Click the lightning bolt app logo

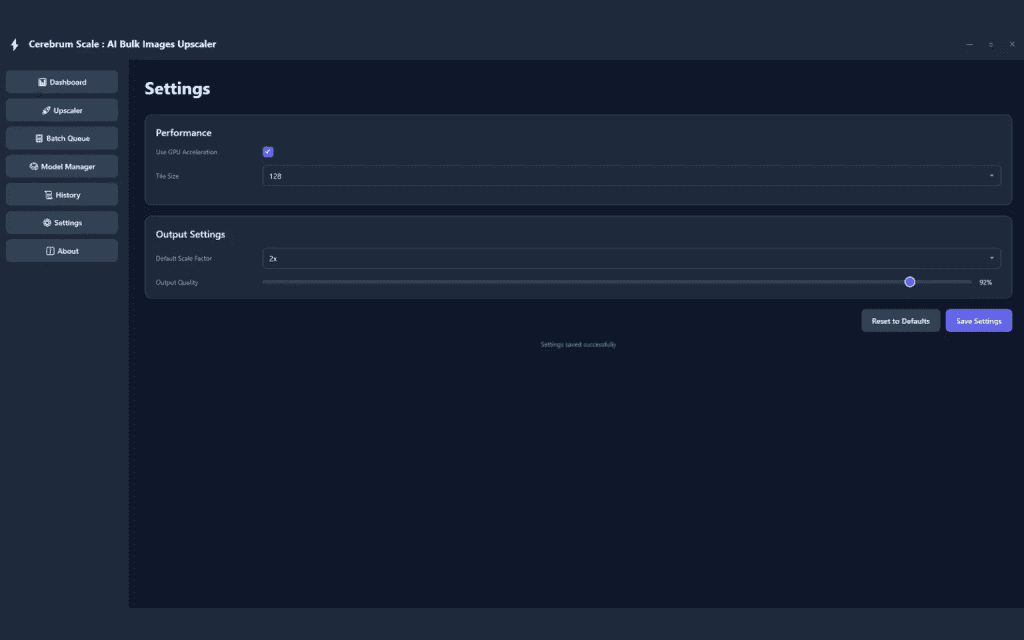[x=14, y=44]
